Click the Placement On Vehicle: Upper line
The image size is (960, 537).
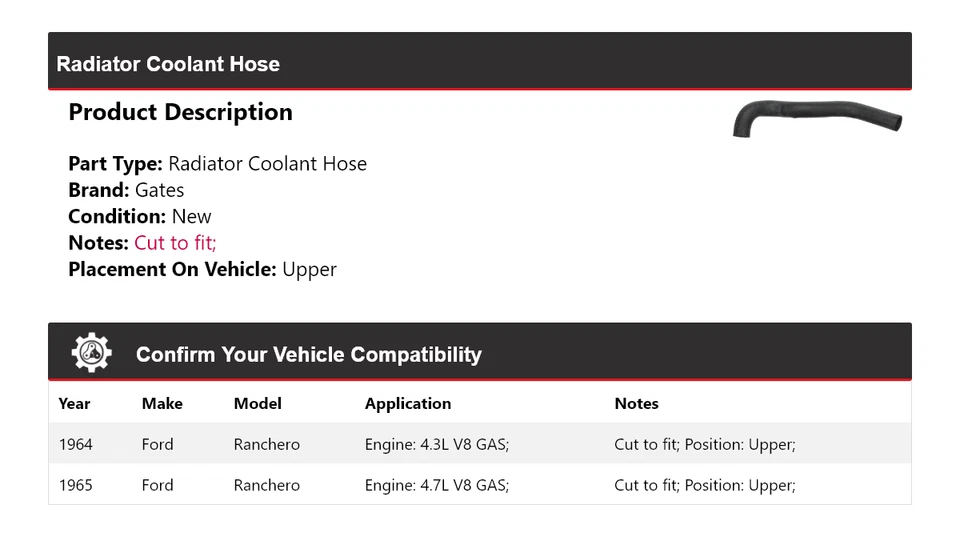tap(202, 269)
